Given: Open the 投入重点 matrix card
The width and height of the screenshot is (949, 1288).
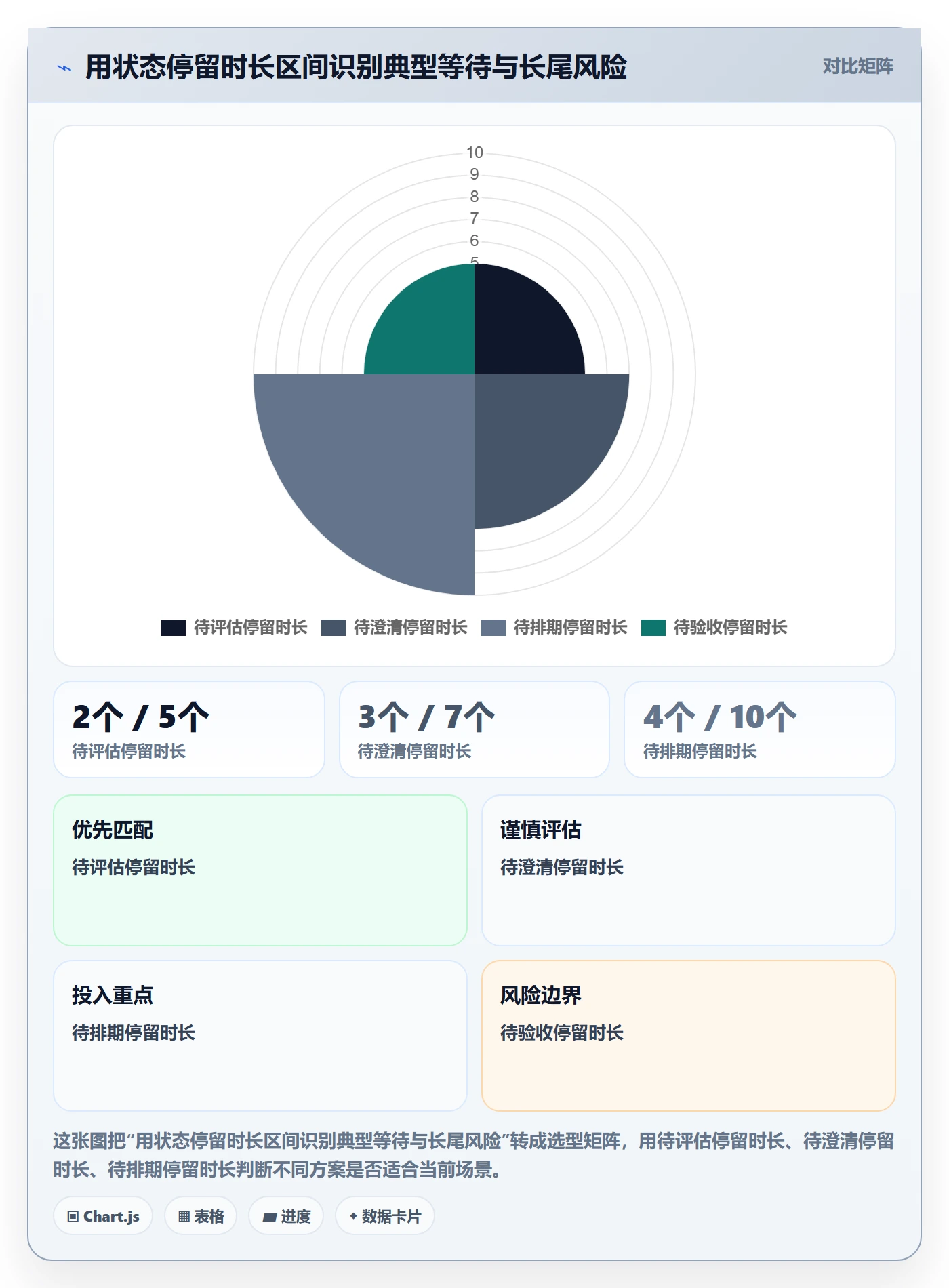Looking at the screenshot, I should tap(260, 1036).
